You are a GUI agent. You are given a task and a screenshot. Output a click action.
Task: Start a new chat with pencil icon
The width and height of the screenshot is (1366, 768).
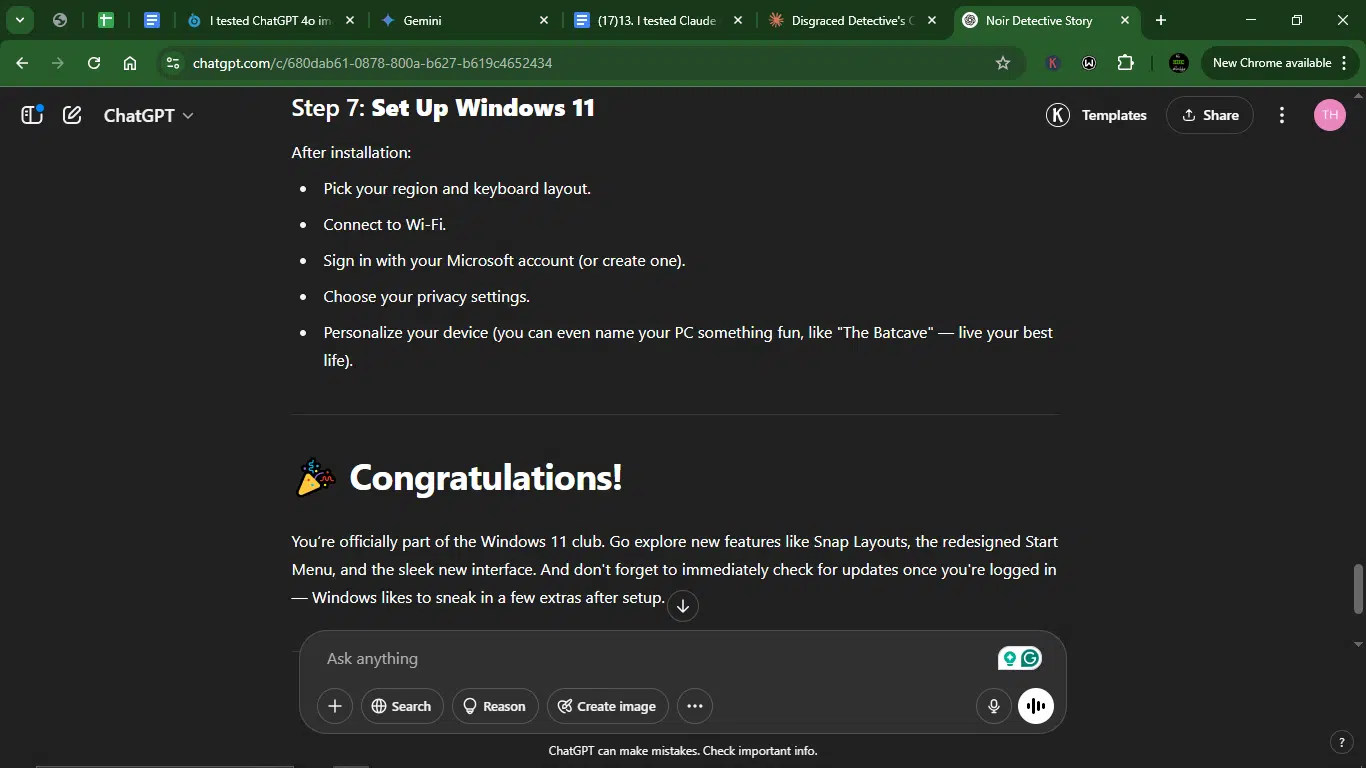[72, 115]
